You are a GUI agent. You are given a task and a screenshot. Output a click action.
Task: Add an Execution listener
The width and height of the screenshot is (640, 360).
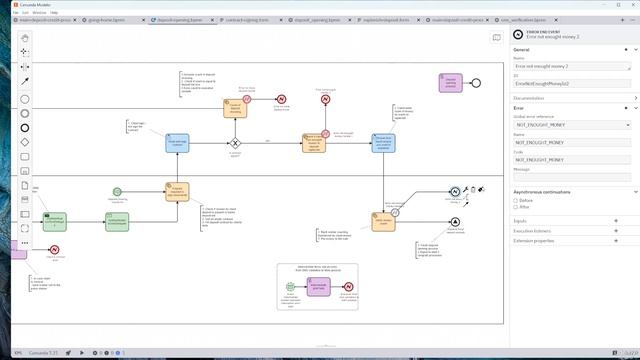point(616,231)
